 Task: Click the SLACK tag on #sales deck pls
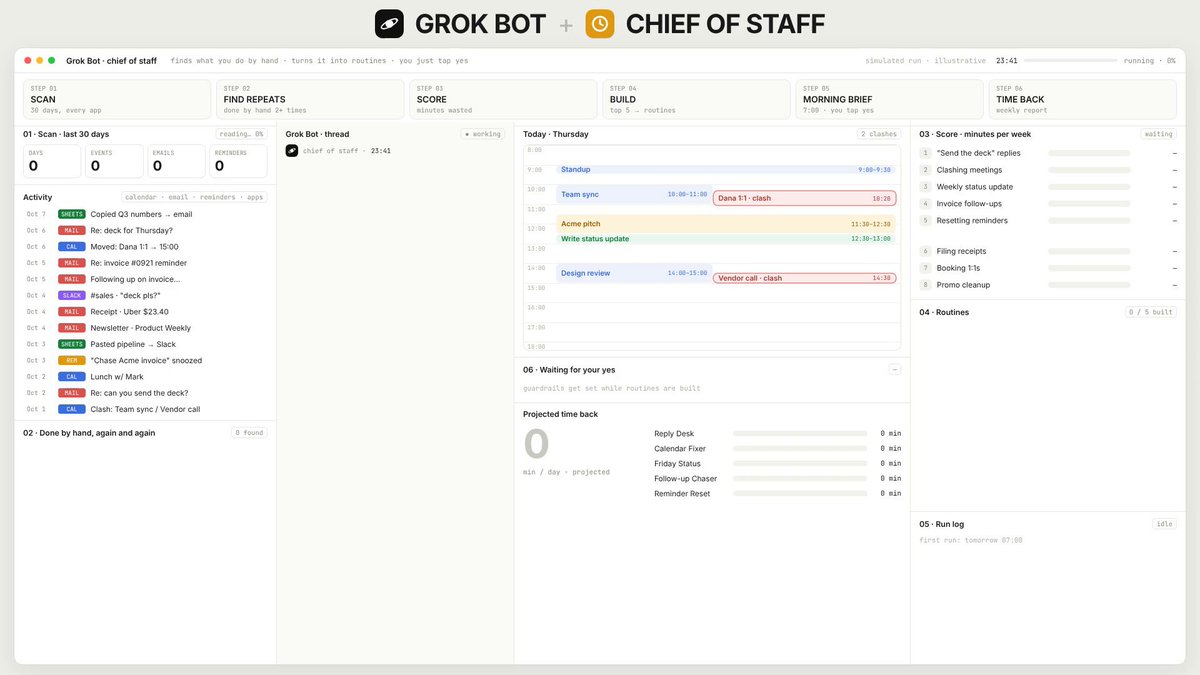click(72, 296)
